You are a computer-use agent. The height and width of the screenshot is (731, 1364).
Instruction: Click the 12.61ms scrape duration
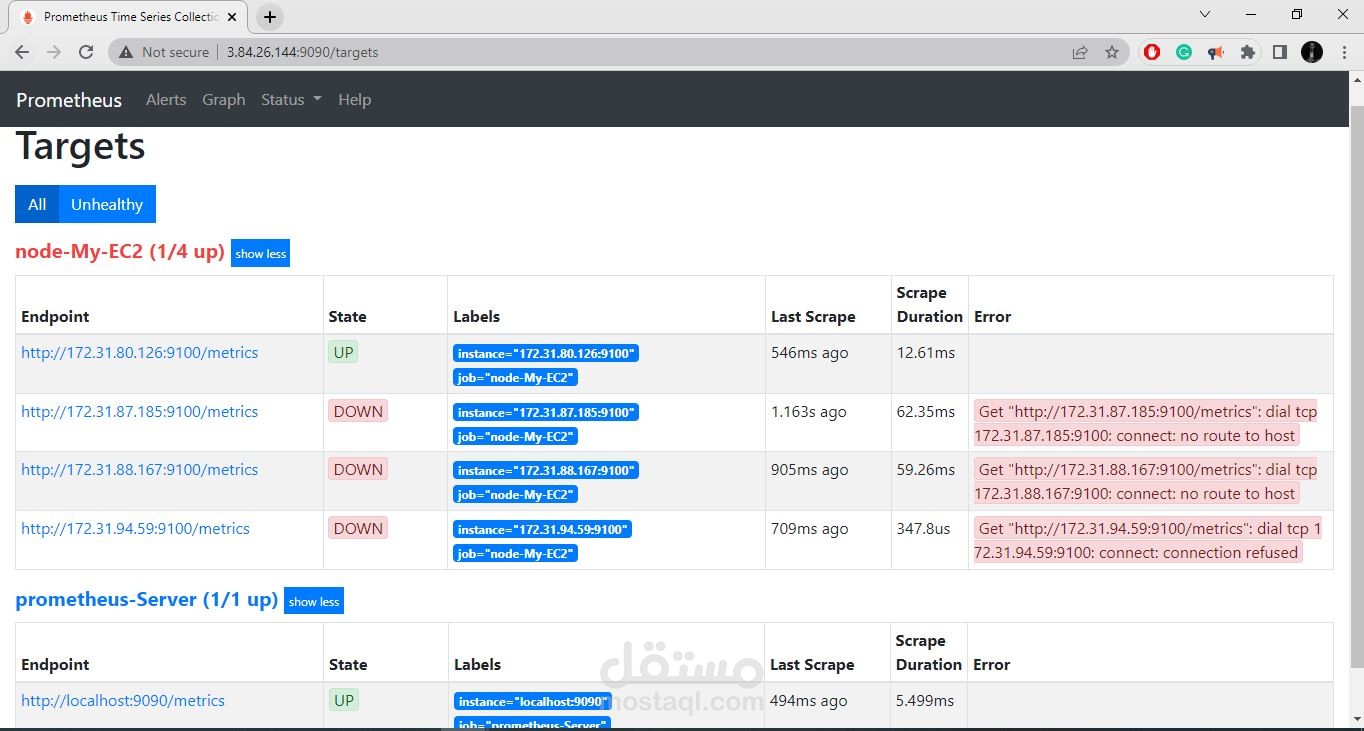(x=925, y=353)
